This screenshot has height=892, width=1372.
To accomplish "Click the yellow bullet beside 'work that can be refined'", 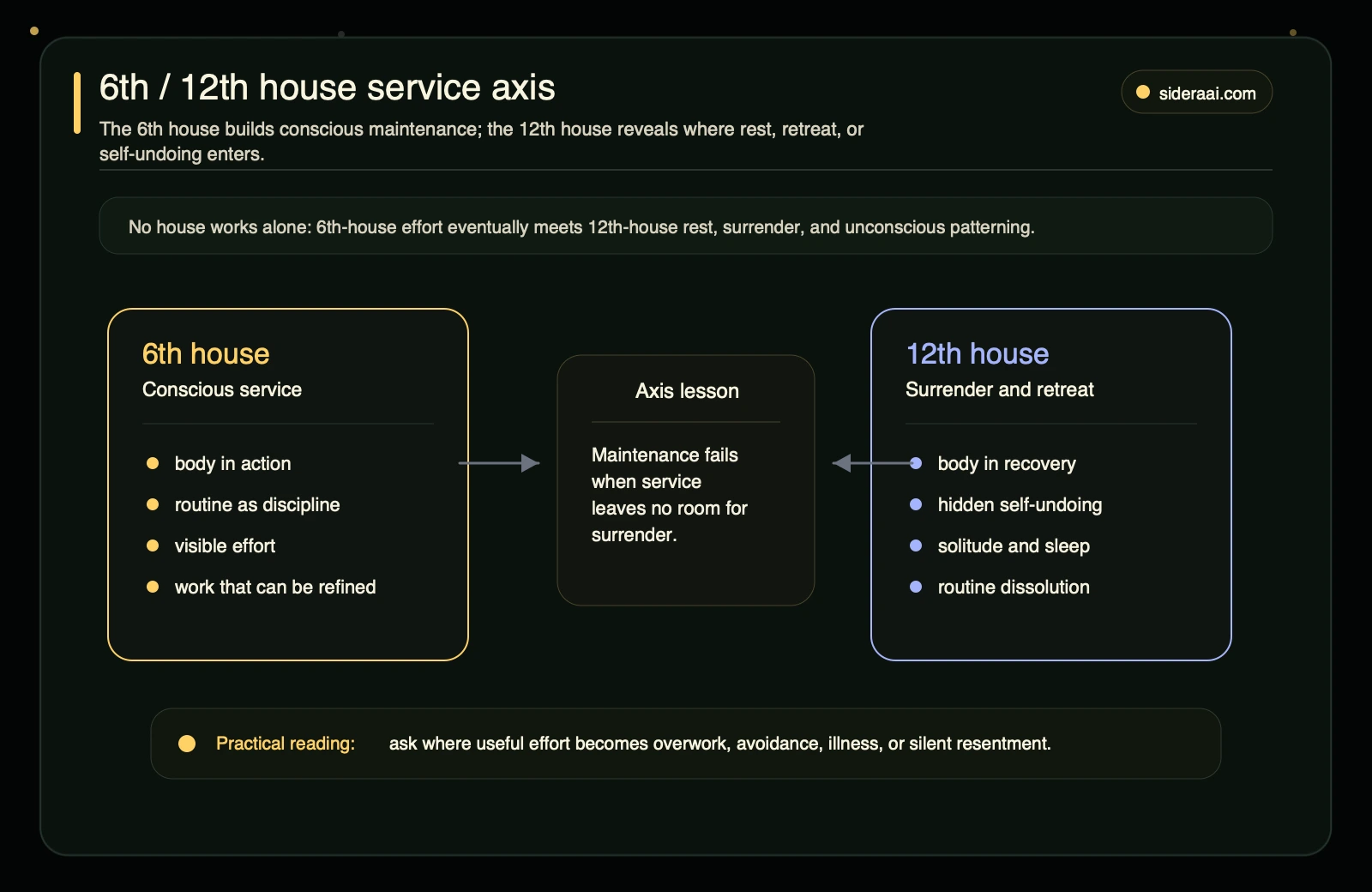I will [153, 587].
